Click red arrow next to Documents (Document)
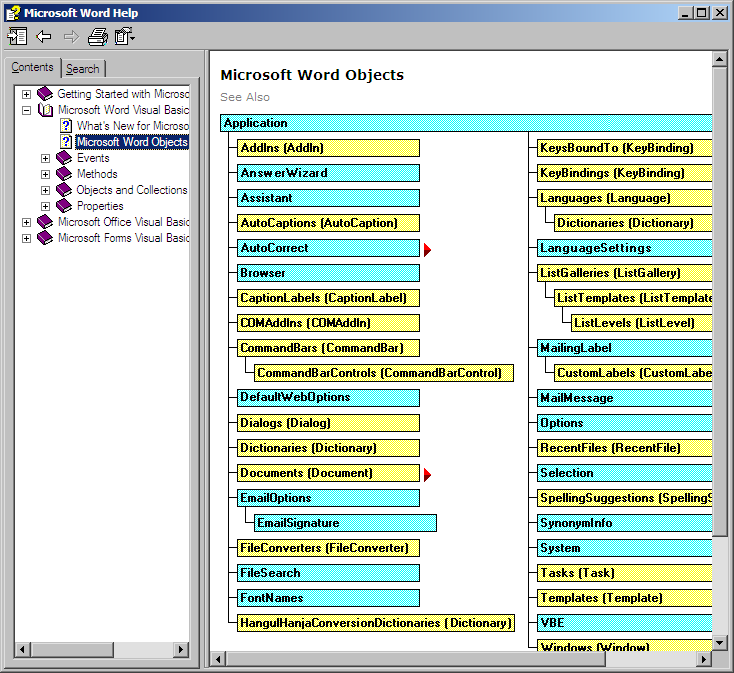 [428, 474]
